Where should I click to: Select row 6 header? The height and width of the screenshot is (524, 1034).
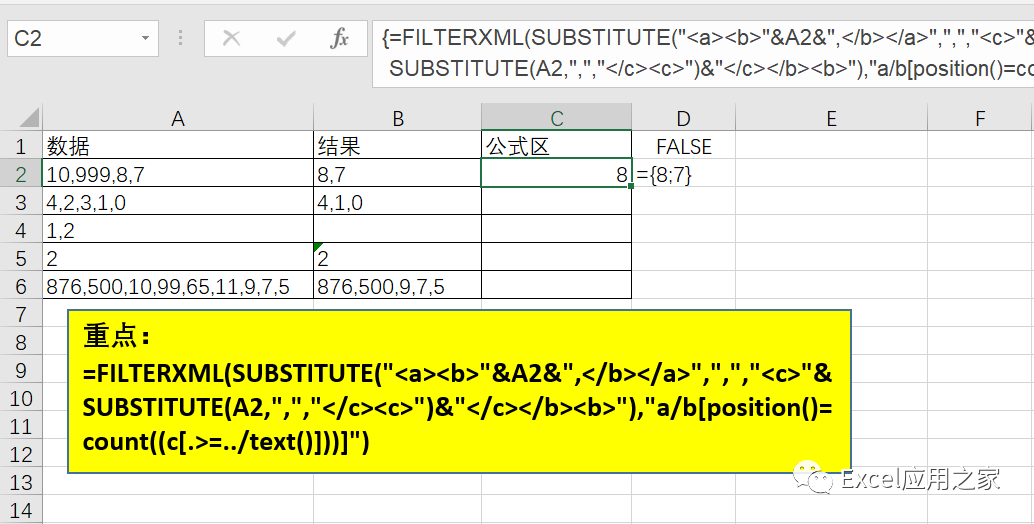point(21,285)
